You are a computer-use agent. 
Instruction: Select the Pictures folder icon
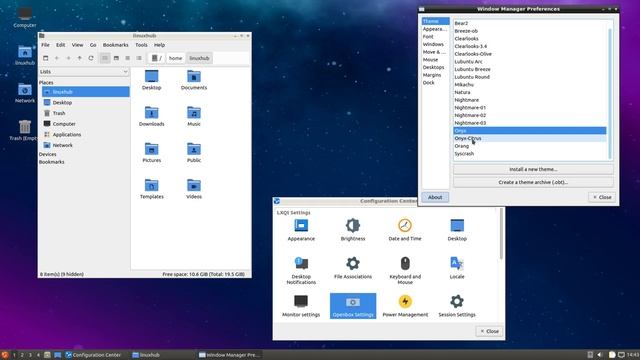pyautogui.click(x=151, y=153)
